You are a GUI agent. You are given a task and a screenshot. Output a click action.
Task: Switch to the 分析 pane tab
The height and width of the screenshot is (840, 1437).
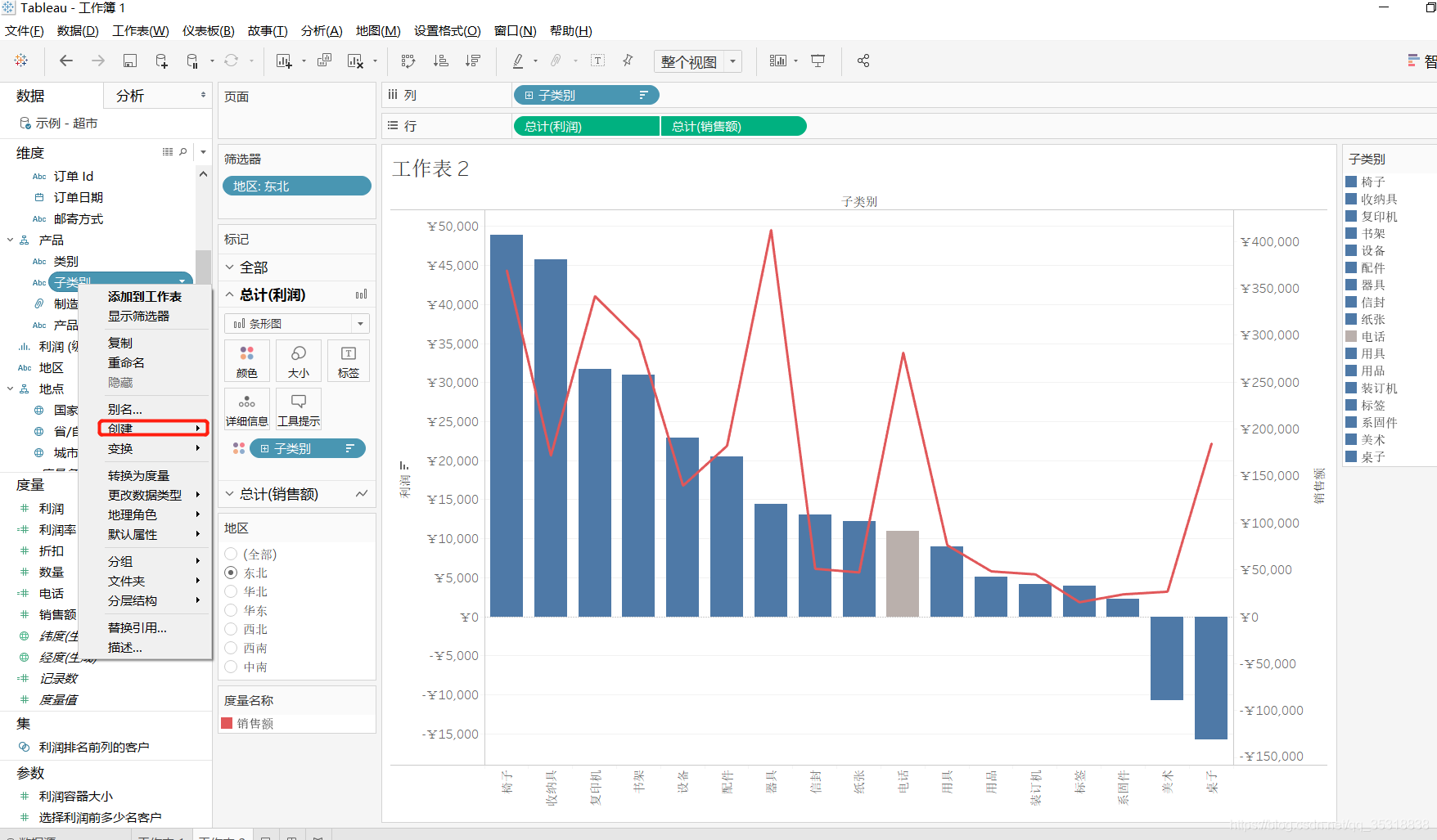pyautogui.click(x=130, y=96)
